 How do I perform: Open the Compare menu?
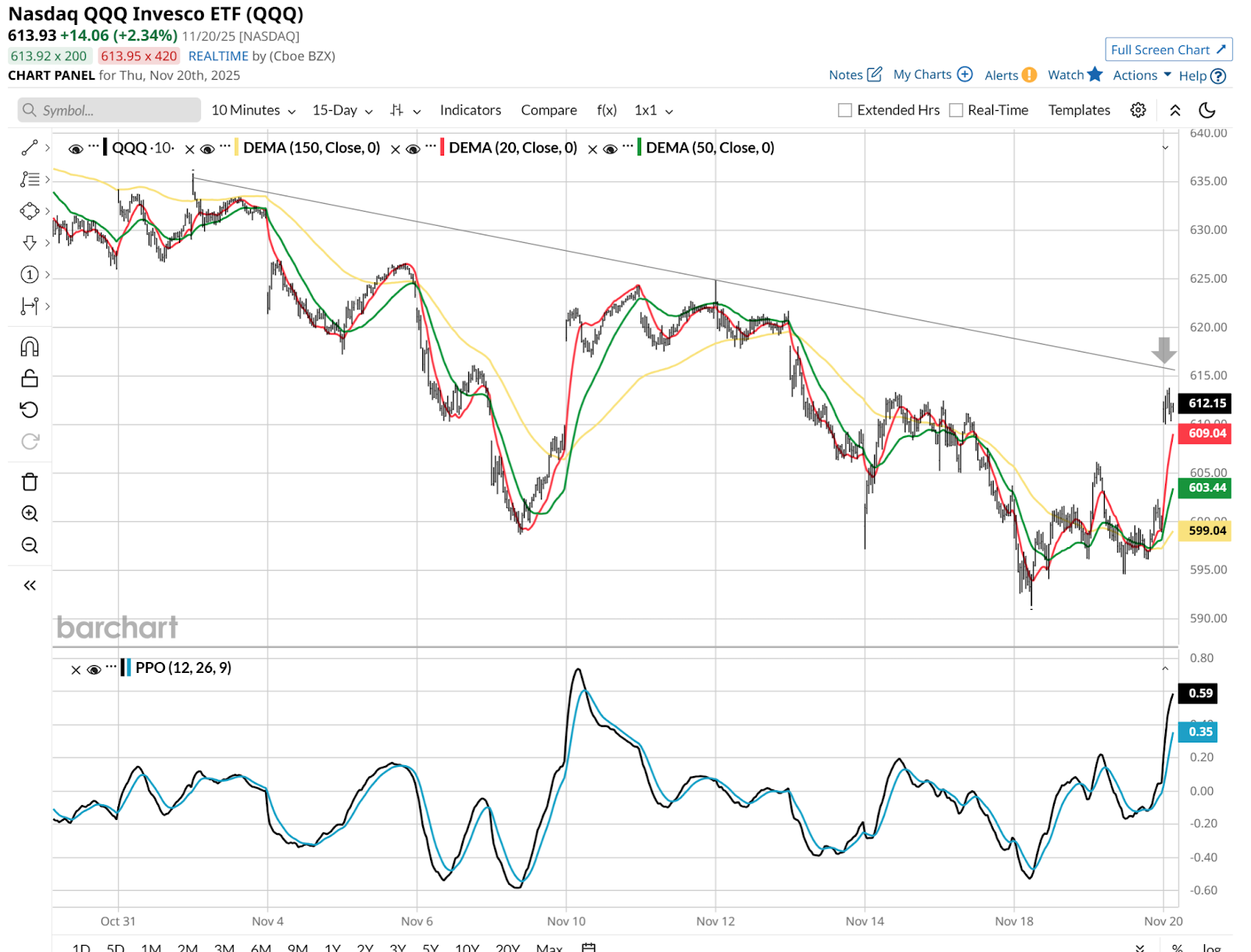(549, 110)
